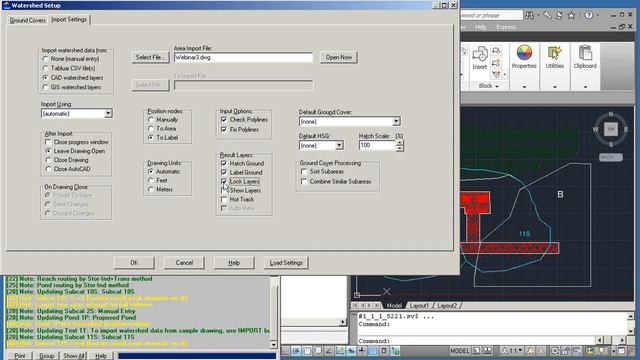Click Create Block icon beside Insert

tap(496, 51)
